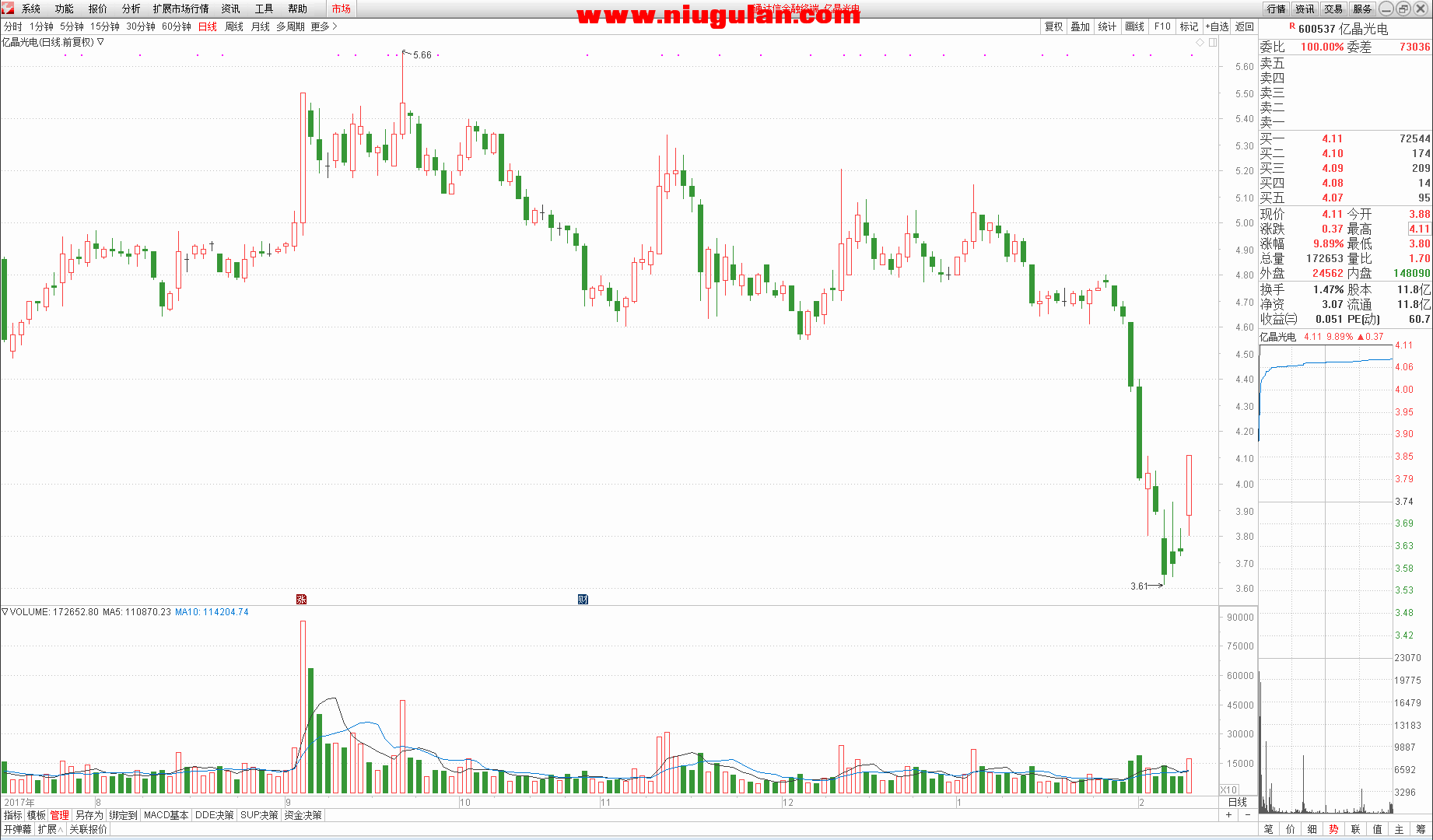Screen dimensions: 1433x840
Task: Select the 资金决策 template
Action: pyautogui.click(x=303, y=815)
